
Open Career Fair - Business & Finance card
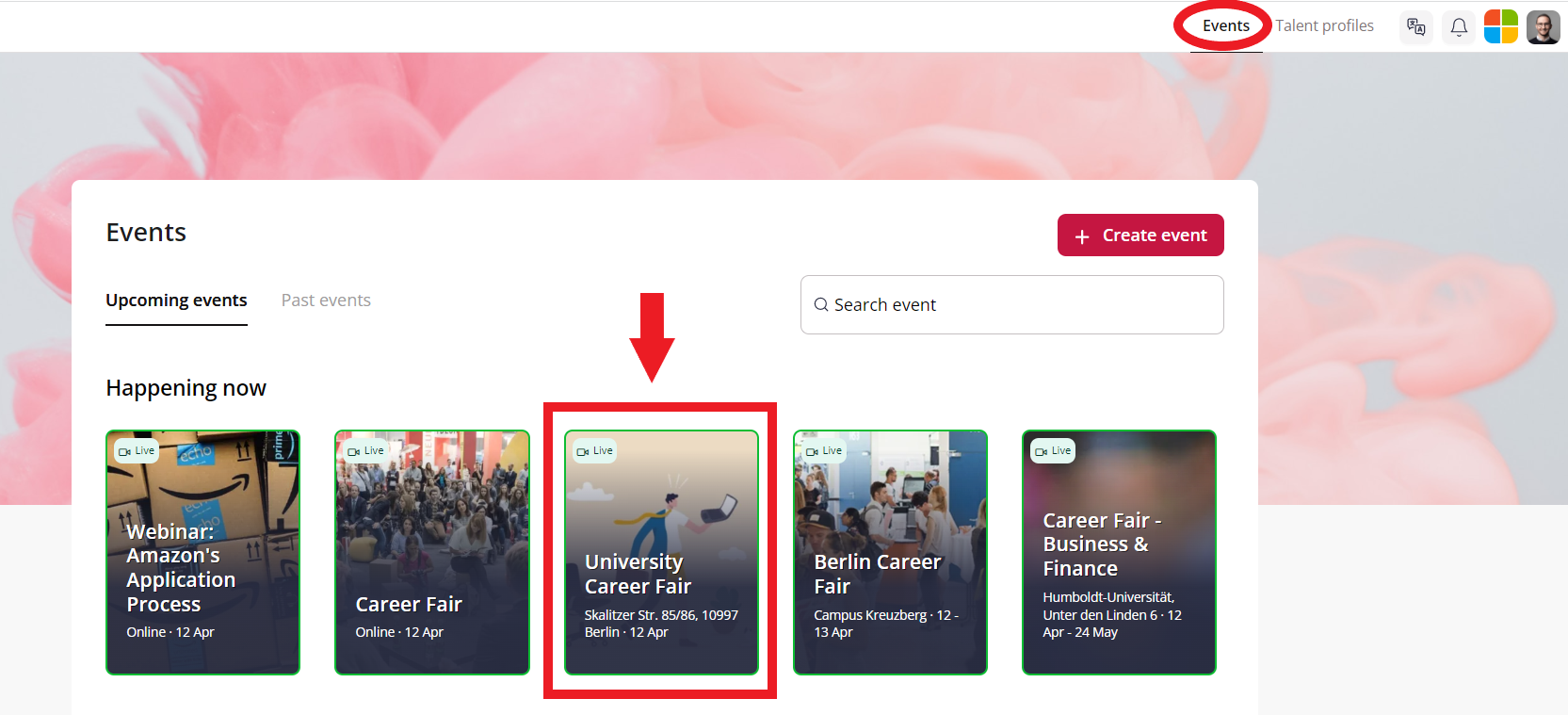pos(1120,553)
